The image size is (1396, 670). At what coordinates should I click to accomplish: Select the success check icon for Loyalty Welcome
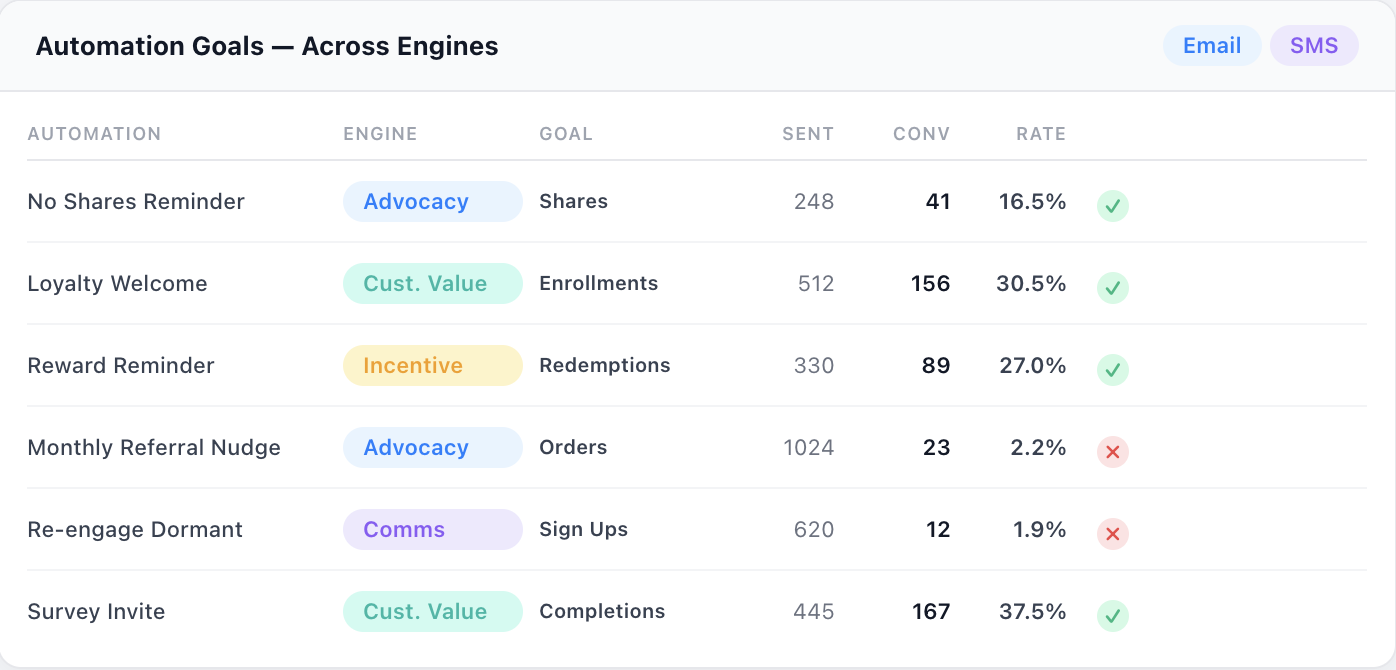click(x=1112, y=288)
